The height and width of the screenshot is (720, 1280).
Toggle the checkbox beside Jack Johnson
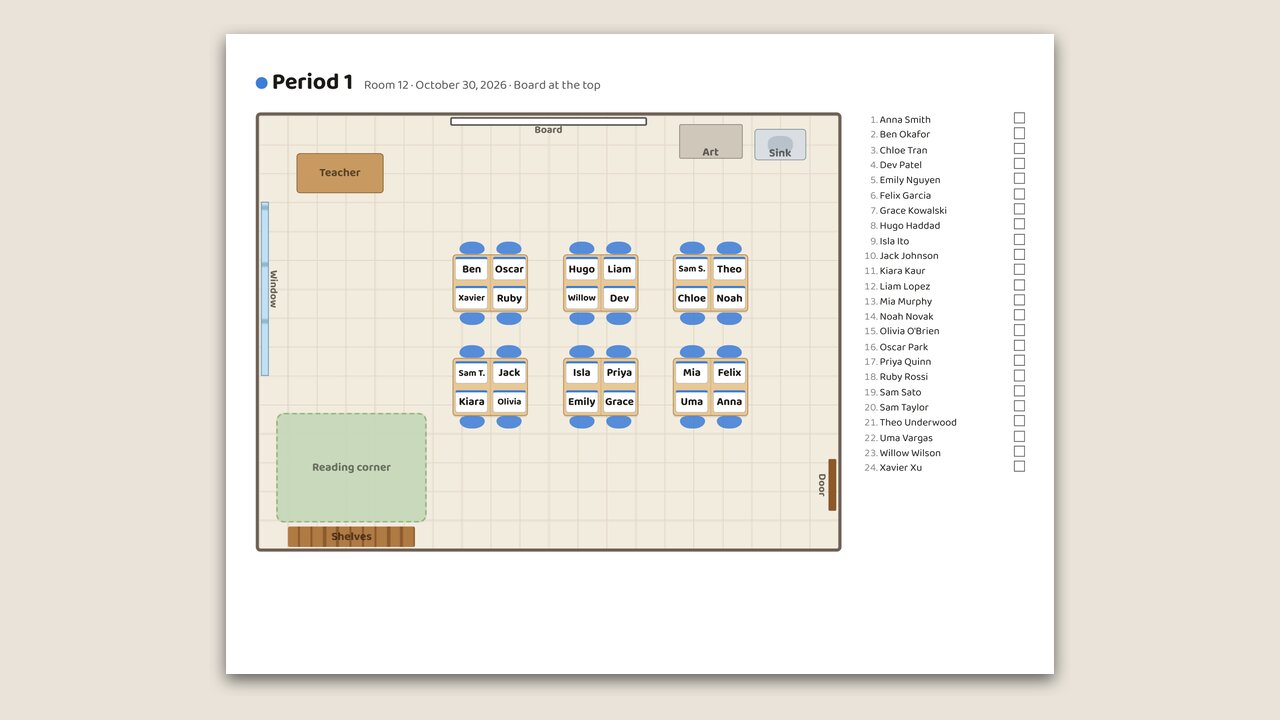pos(1019,254)
